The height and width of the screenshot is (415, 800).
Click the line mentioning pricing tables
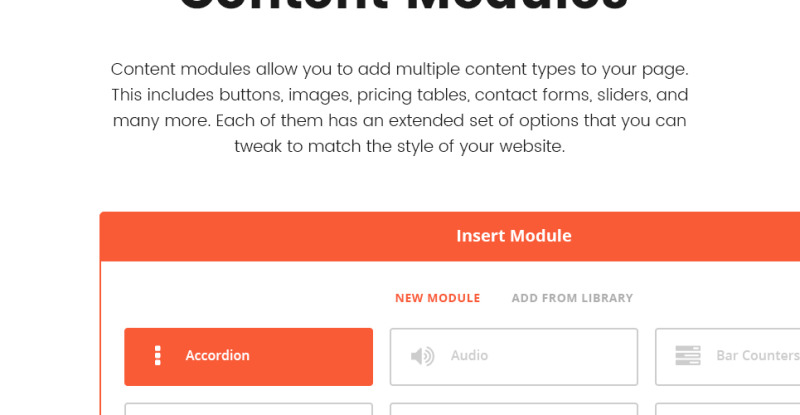pos(399,95)
